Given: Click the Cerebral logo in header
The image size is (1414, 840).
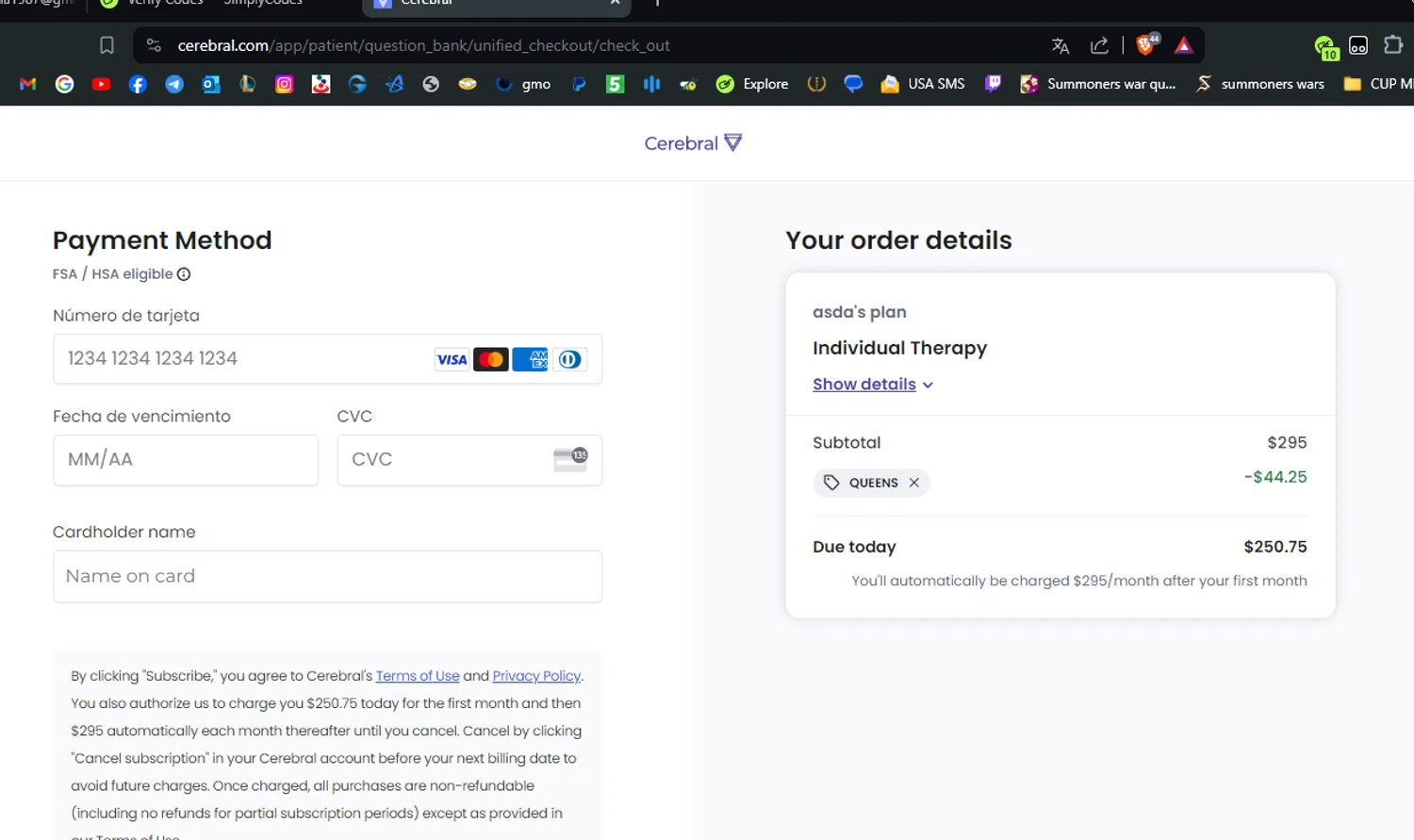Looking at the screenshot, I should point(693,143).
